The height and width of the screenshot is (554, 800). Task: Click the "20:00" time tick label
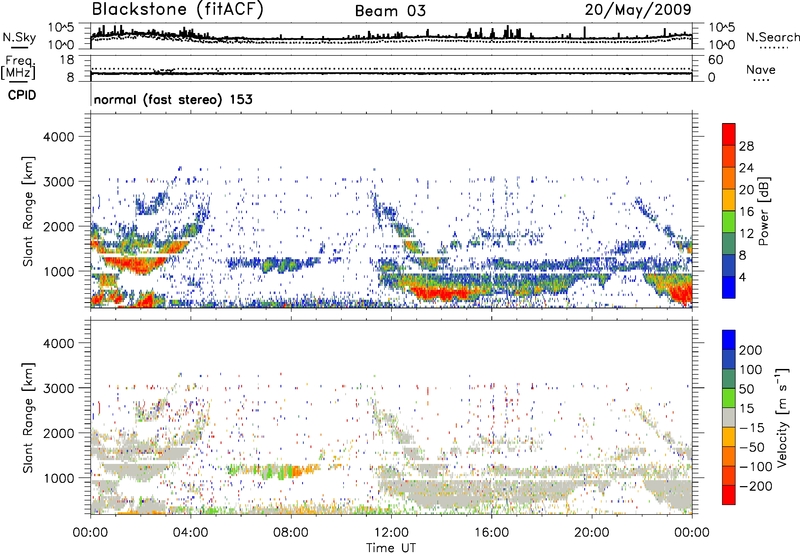[x=591, y=533]
